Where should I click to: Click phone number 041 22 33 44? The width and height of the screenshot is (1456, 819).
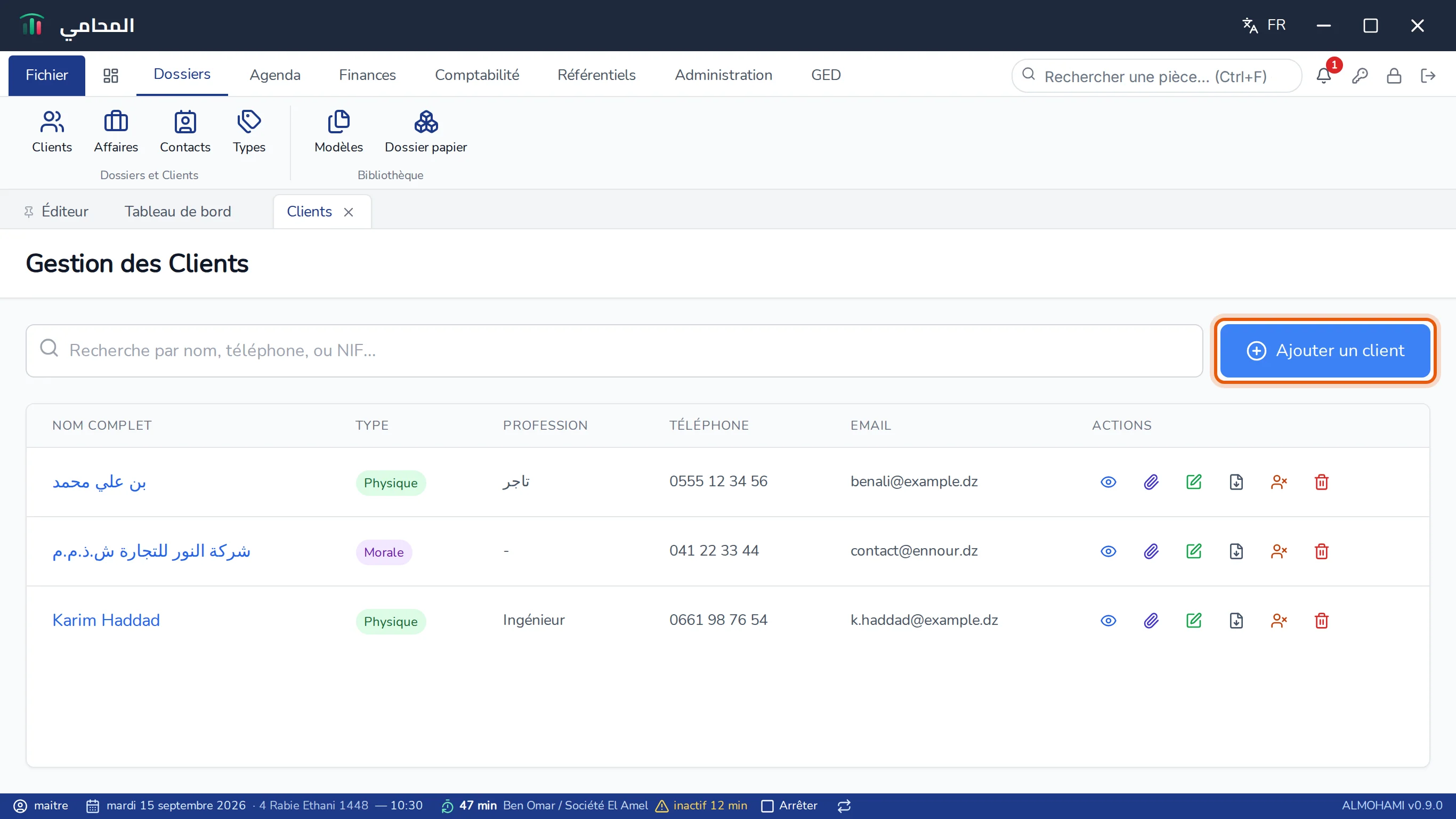click(x=714, y=551)
